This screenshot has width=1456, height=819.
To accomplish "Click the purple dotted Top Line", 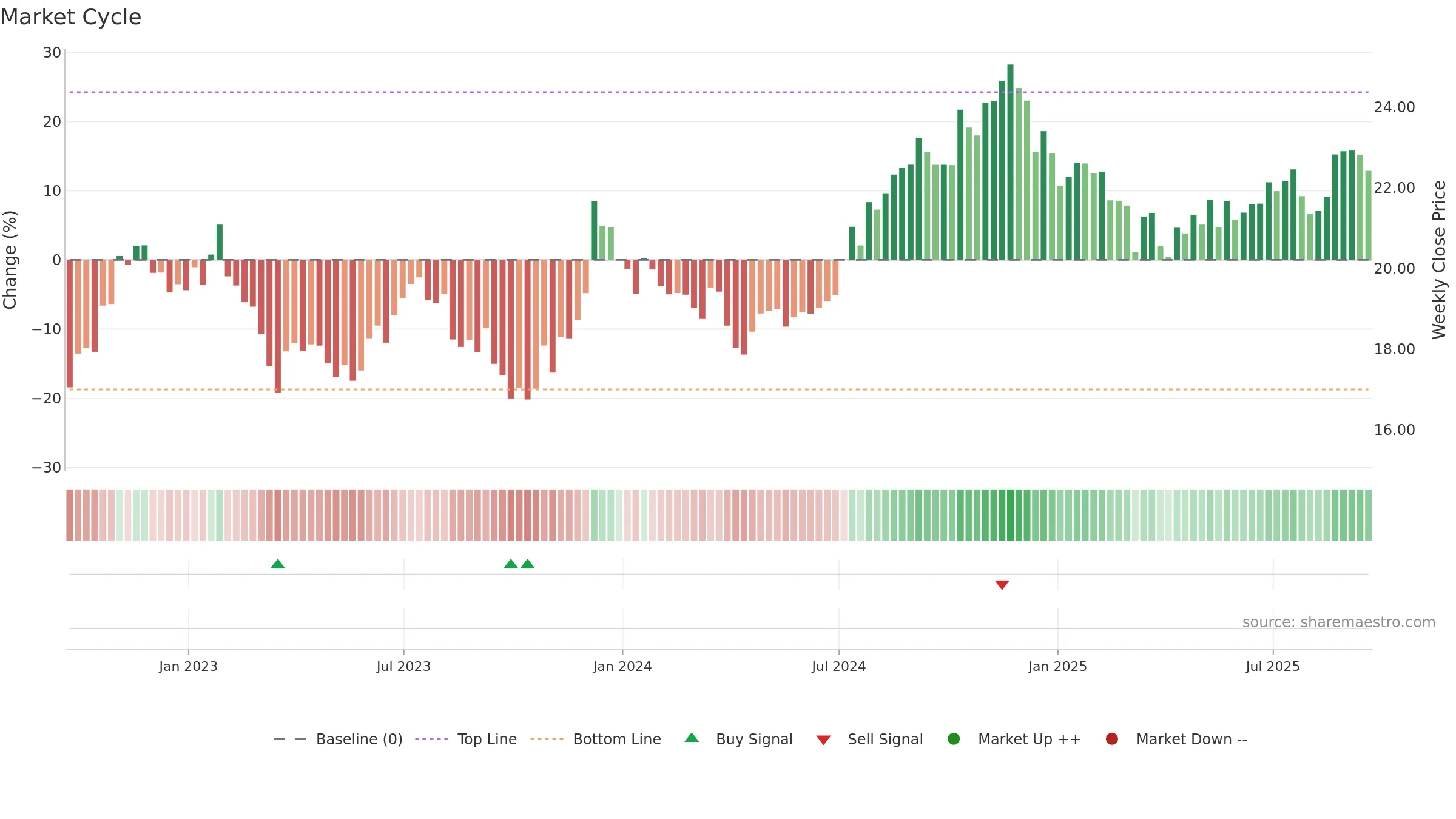I will [719, 92].
